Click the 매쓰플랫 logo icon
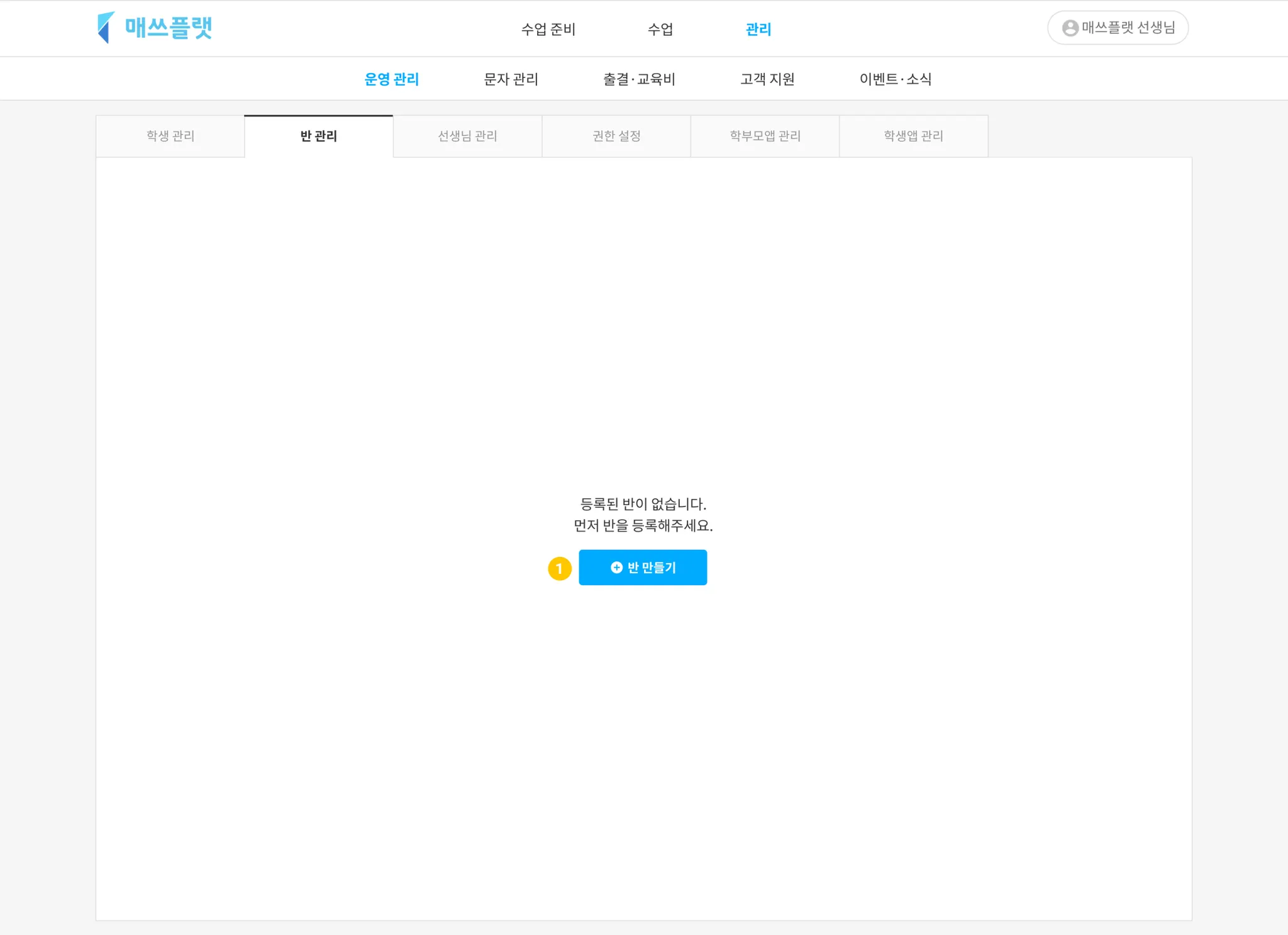The height and width of the screenshot is (935, 1288). coord(106,28)
